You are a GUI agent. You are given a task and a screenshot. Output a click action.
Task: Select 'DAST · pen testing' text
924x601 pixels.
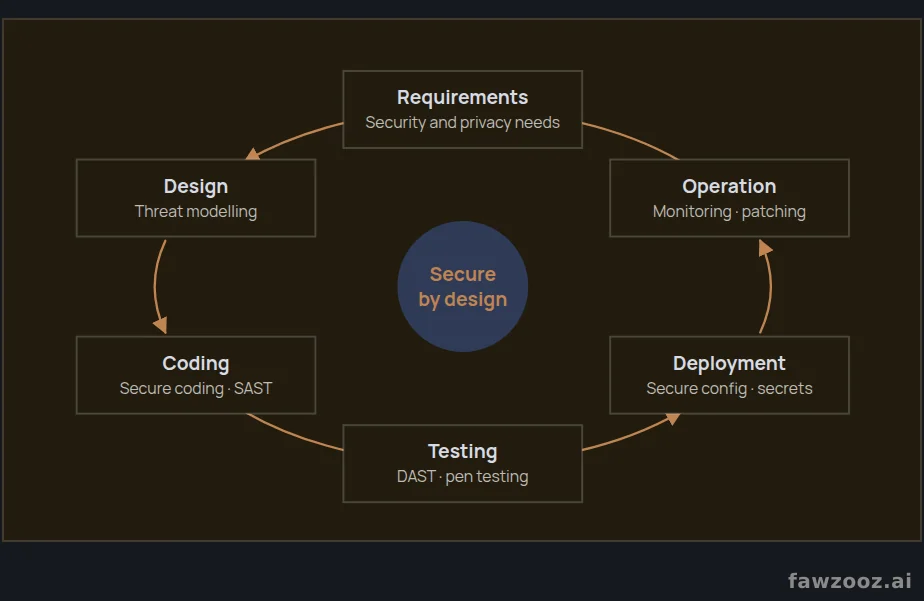[463, 477]
